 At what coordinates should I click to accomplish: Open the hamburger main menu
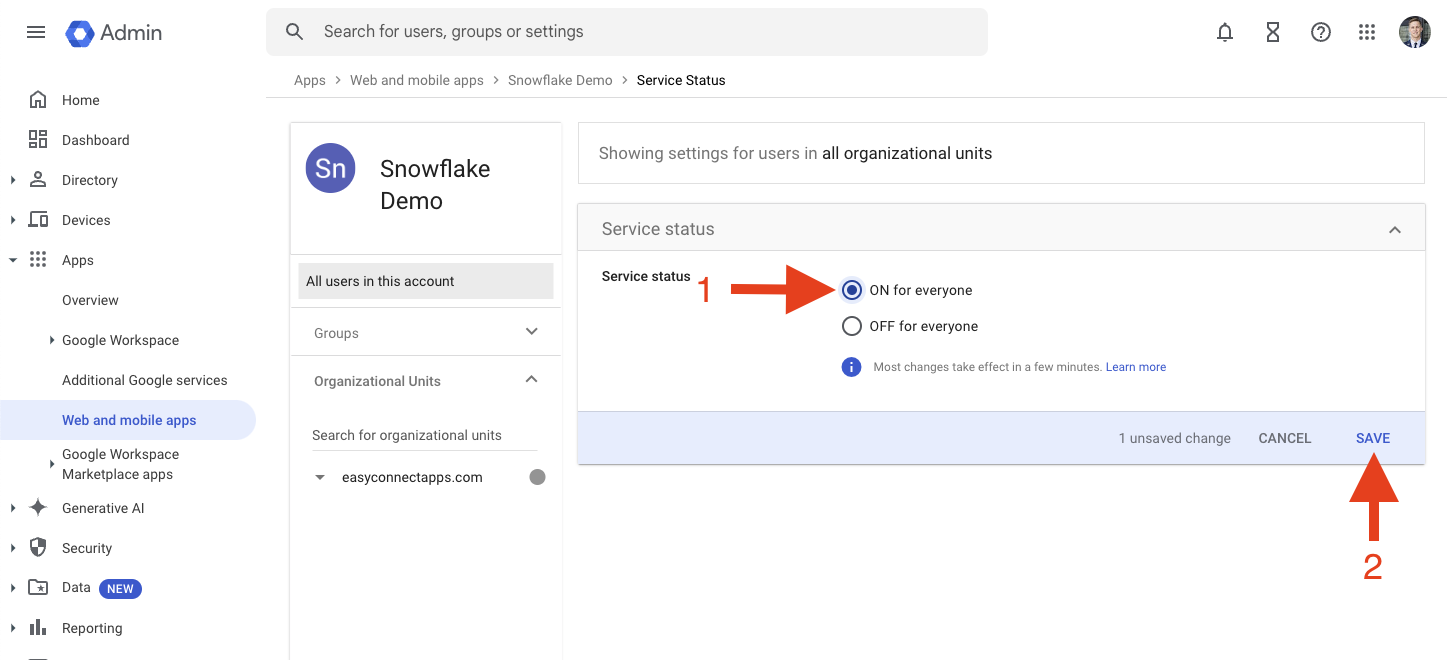[x=36, y=32]
